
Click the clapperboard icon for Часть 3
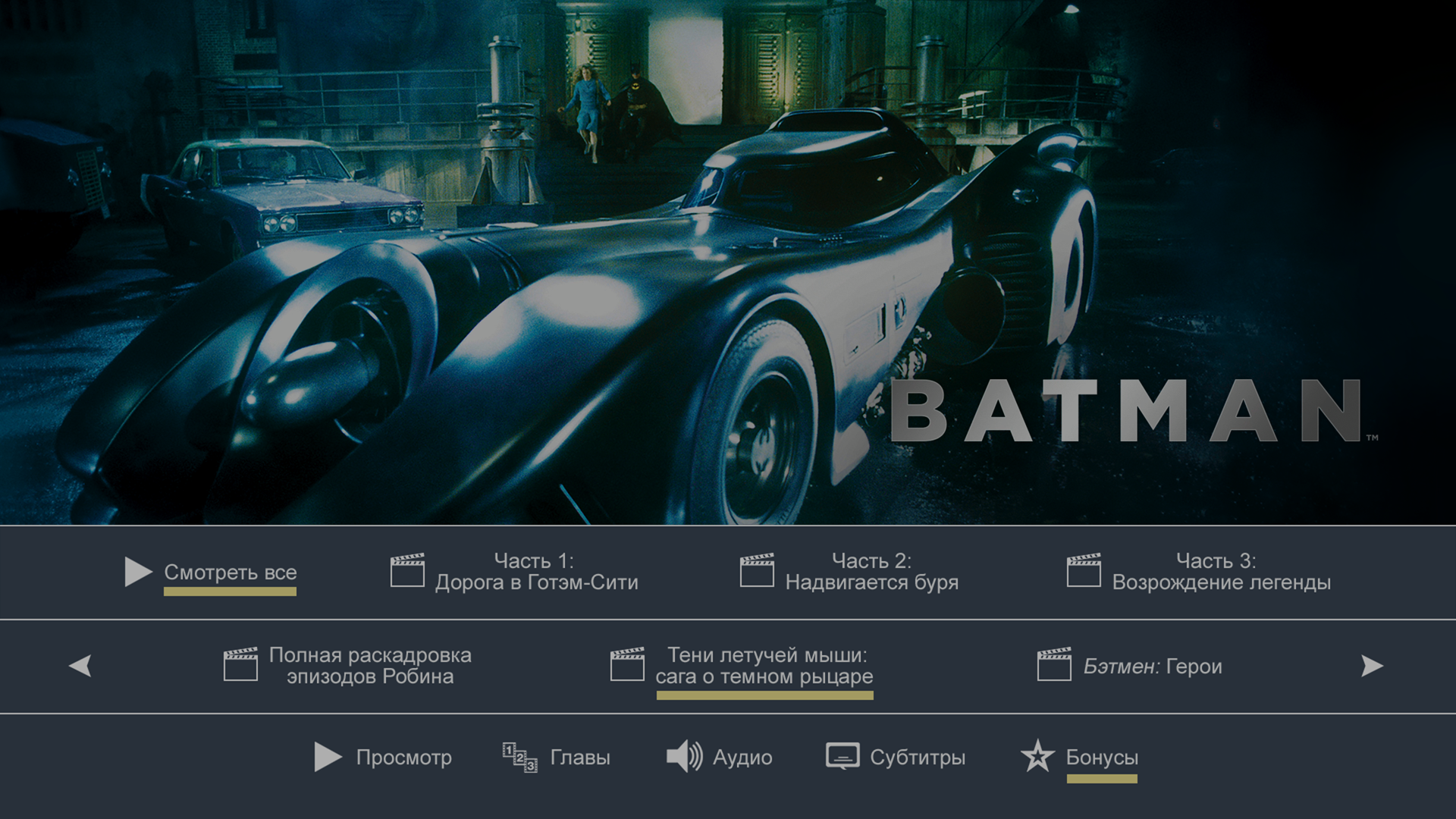(1084, 570)
